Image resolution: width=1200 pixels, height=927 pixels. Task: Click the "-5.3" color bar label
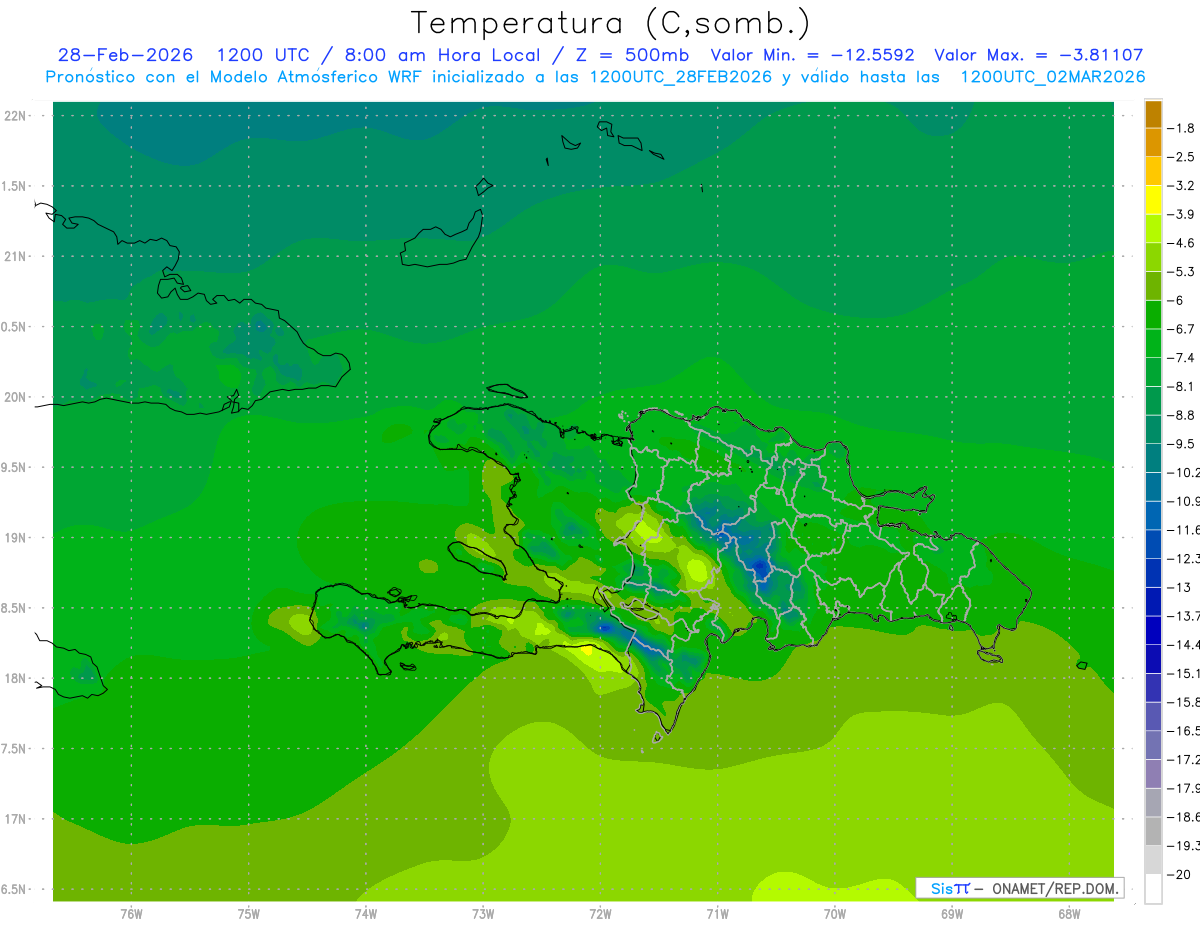pos(1182,271)
